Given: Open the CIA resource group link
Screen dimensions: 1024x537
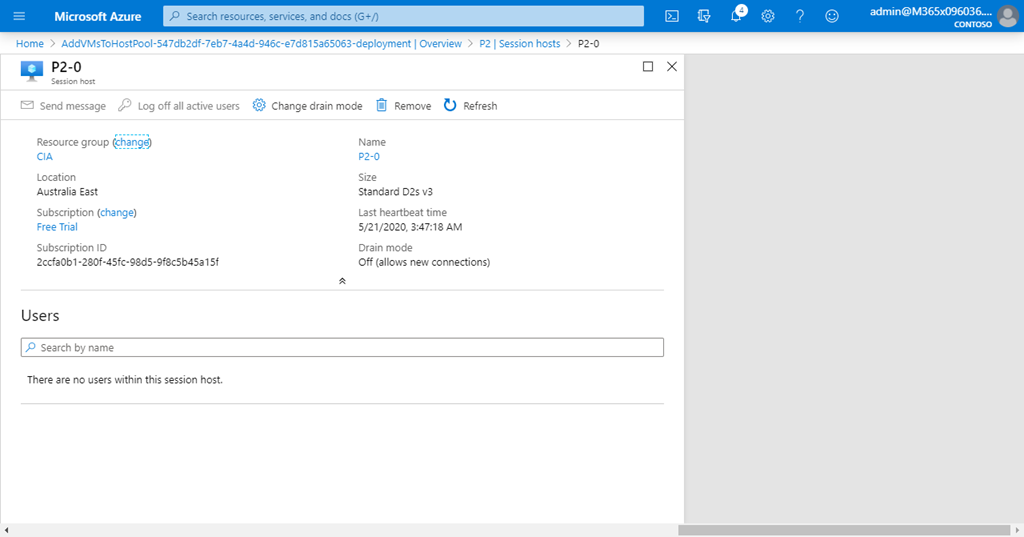Looking at the screenshot, I should pyautogui.click(x=45, y=157).
